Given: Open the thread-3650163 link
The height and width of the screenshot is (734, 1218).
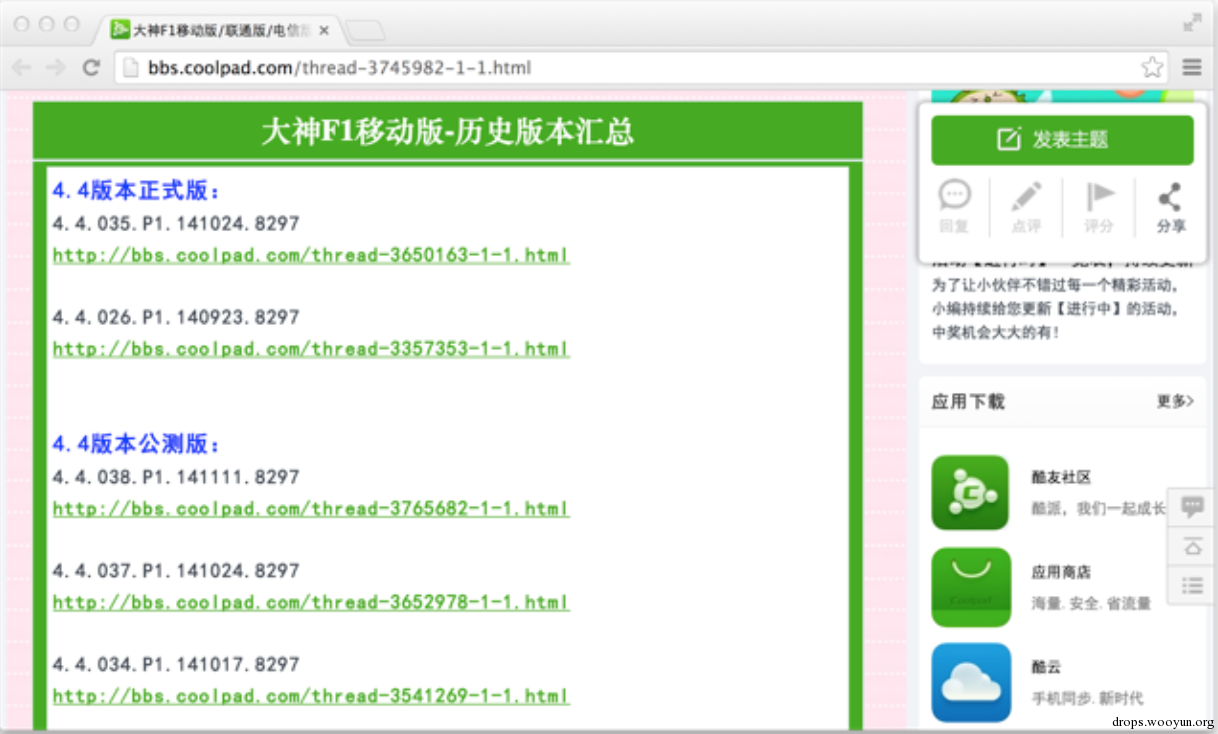Looking at the screenshot, I should point(311,255).
